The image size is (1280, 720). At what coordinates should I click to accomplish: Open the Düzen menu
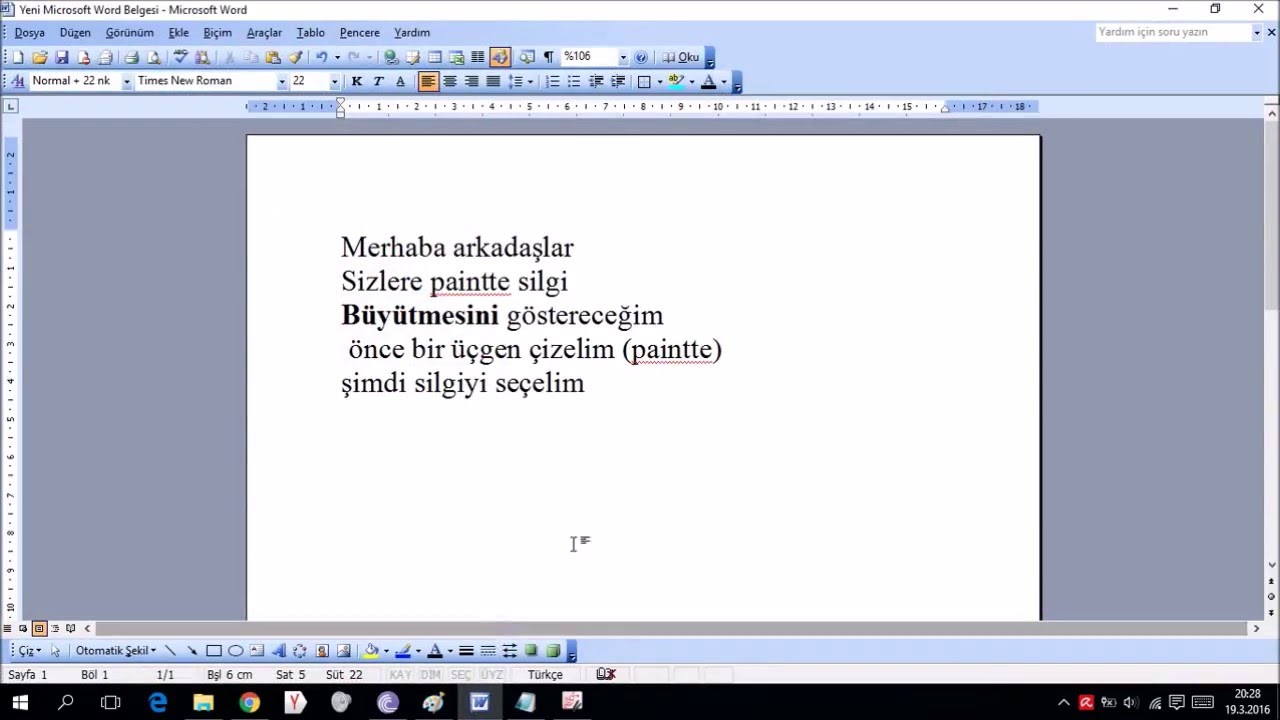coord(75,33)
